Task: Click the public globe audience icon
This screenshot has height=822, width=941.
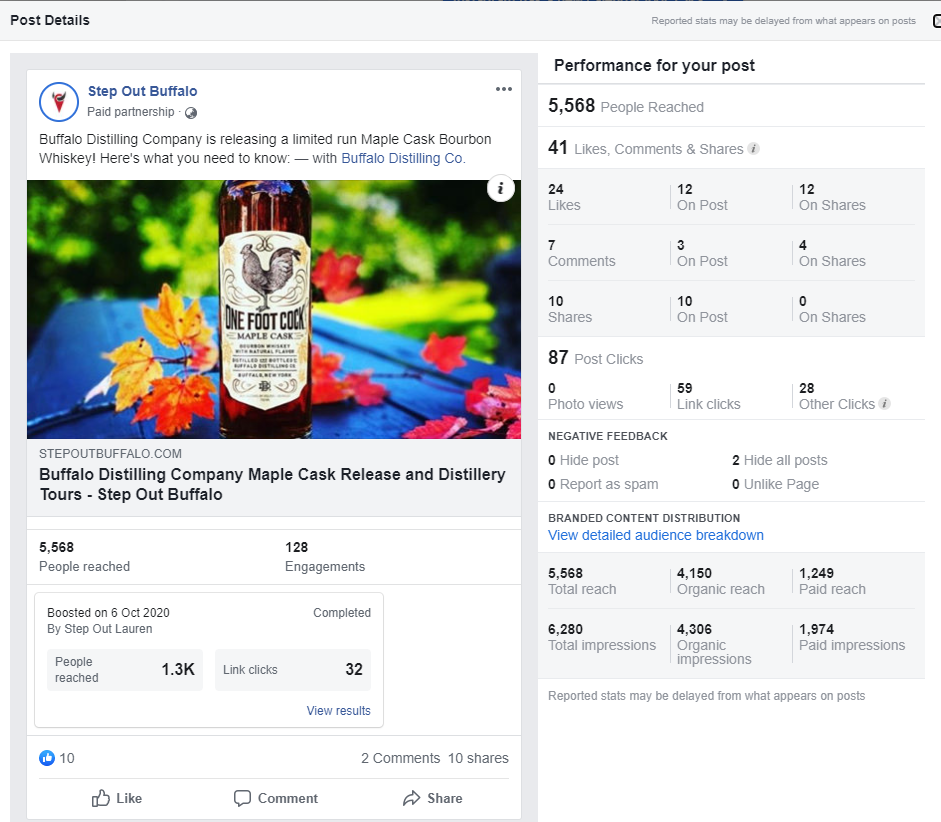Action: pos(191,113)
